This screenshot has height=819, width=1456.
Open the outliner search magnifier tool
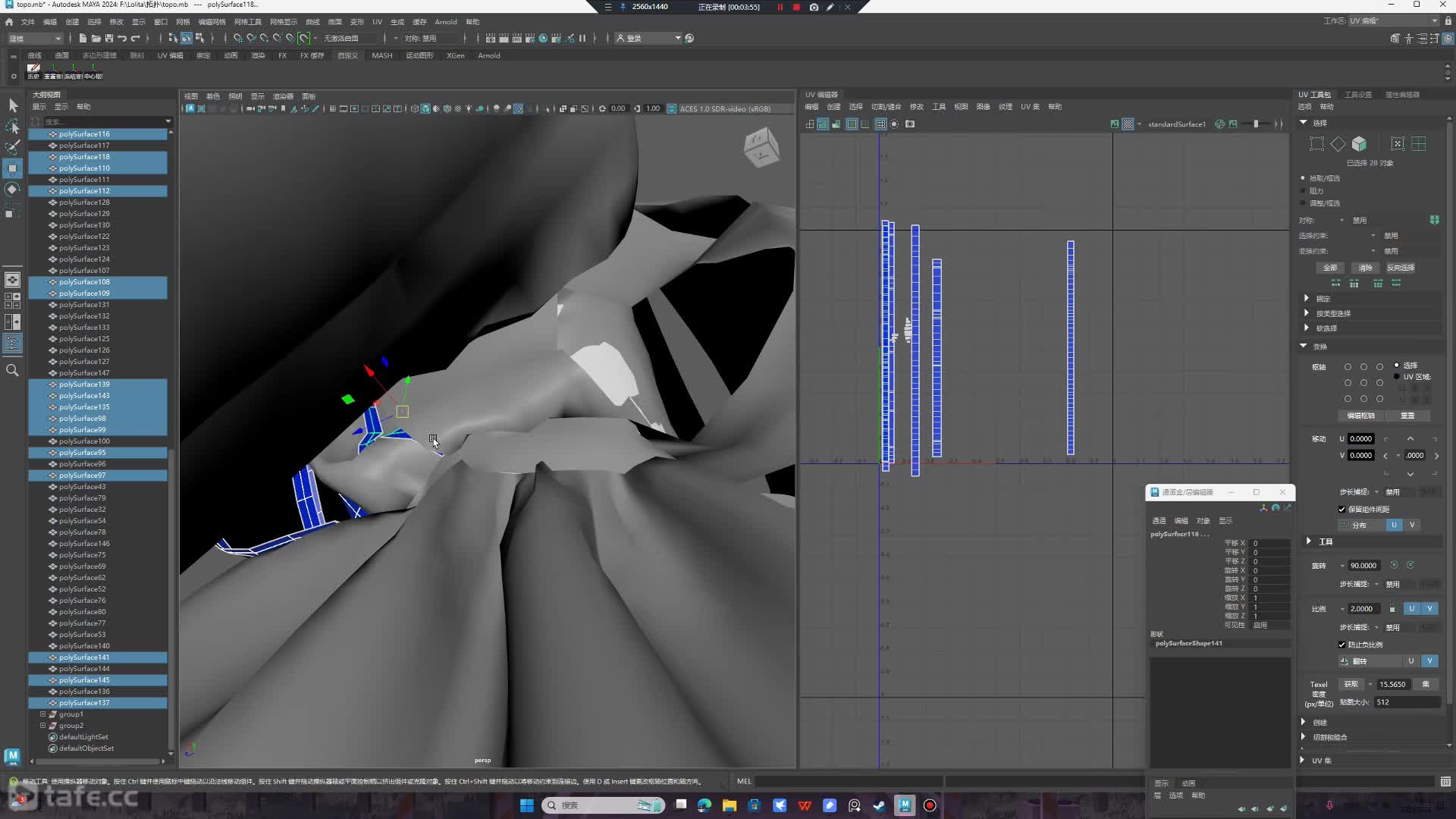click(x=13, y=370)
